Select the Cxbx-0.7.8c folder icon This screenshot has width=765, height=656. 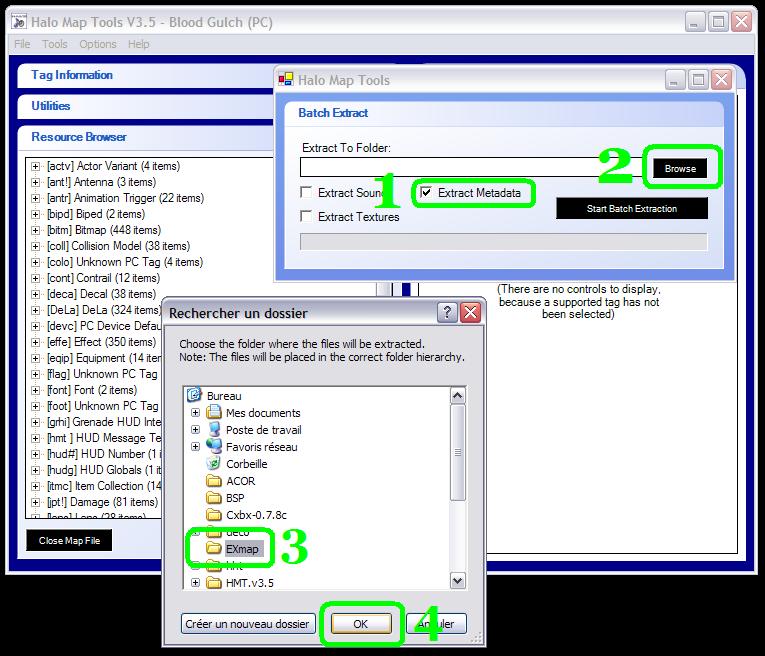(x=214, y=515)
